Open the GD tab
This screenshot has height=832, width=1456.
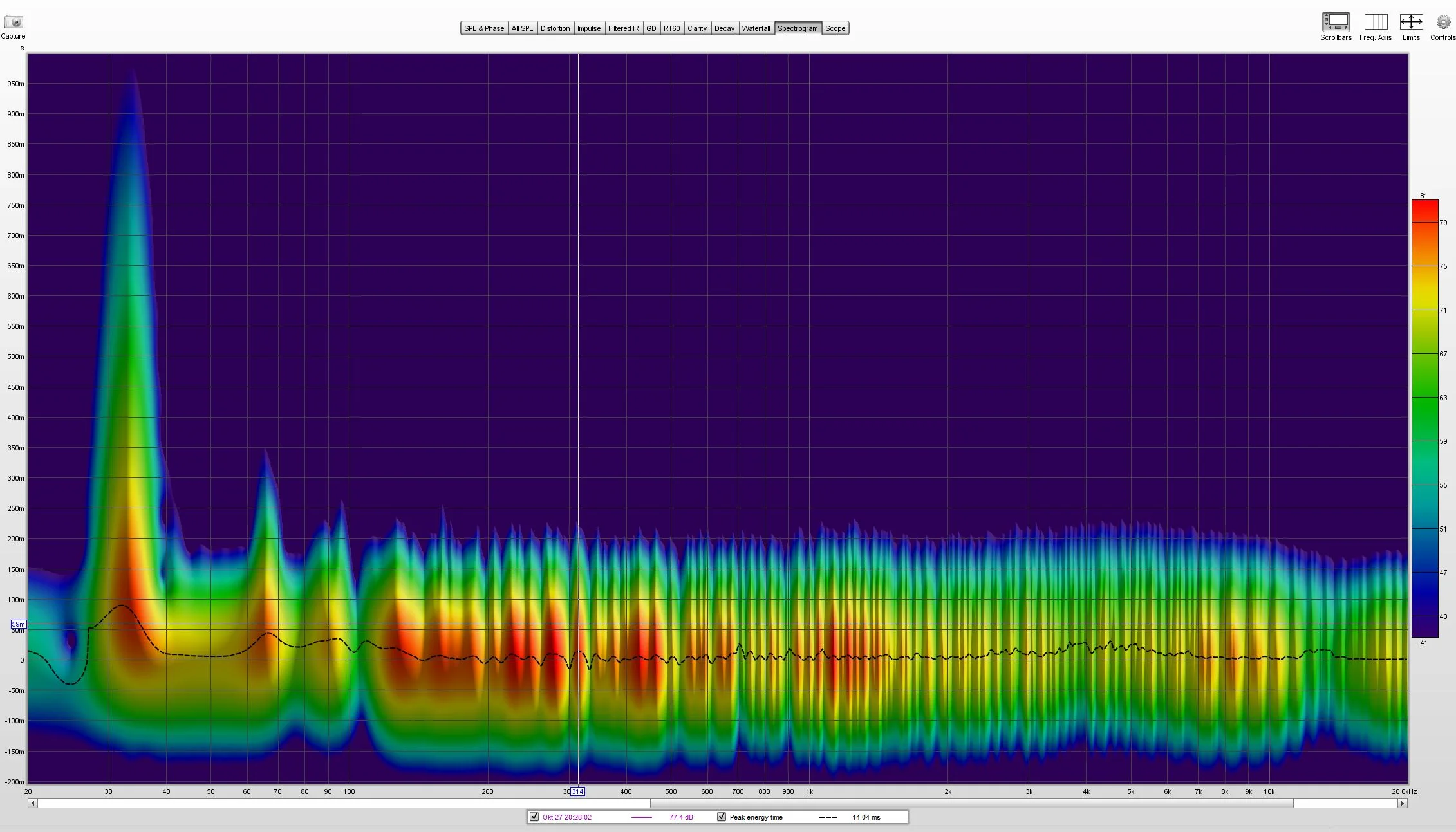tap(651, 28)
